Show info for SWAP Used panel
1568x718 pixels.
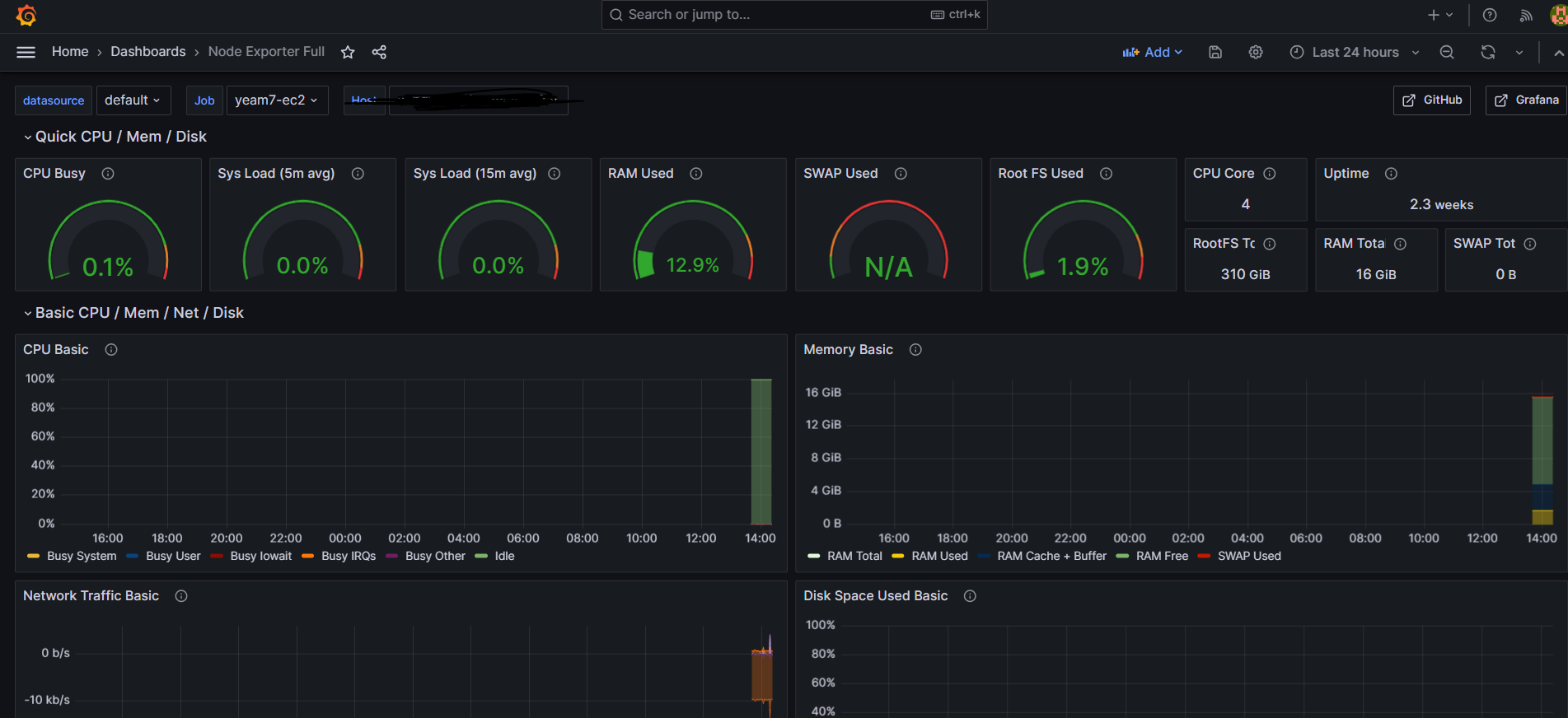click(901, 174)
